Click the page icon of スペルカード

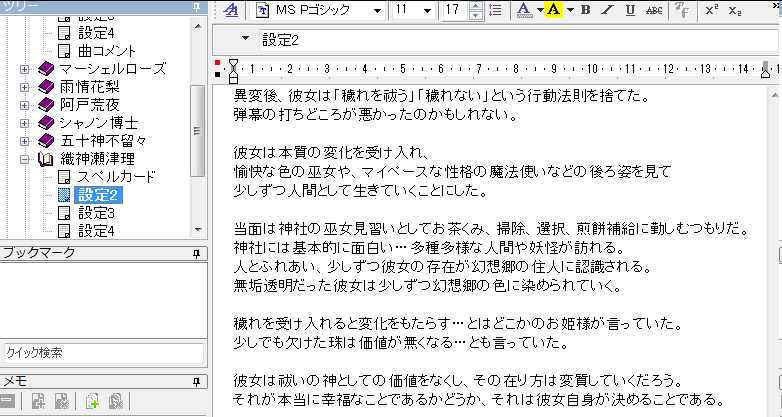tap(64, 177)
